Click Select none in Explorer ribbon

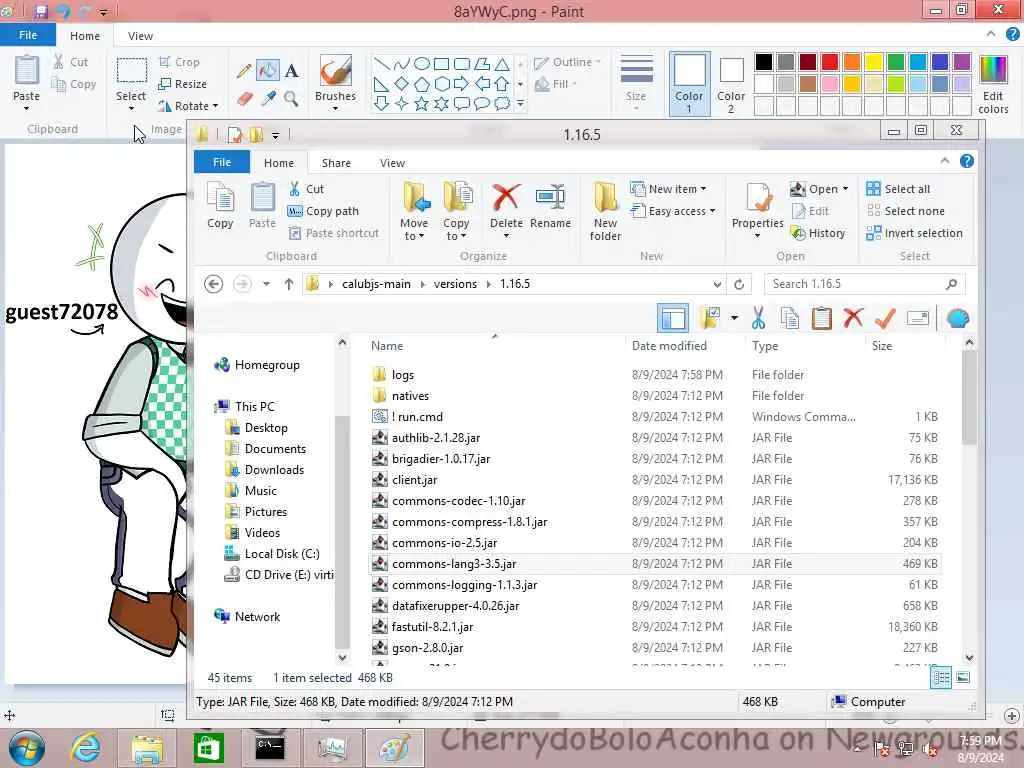pyautogui.click(x=905, y=211)
